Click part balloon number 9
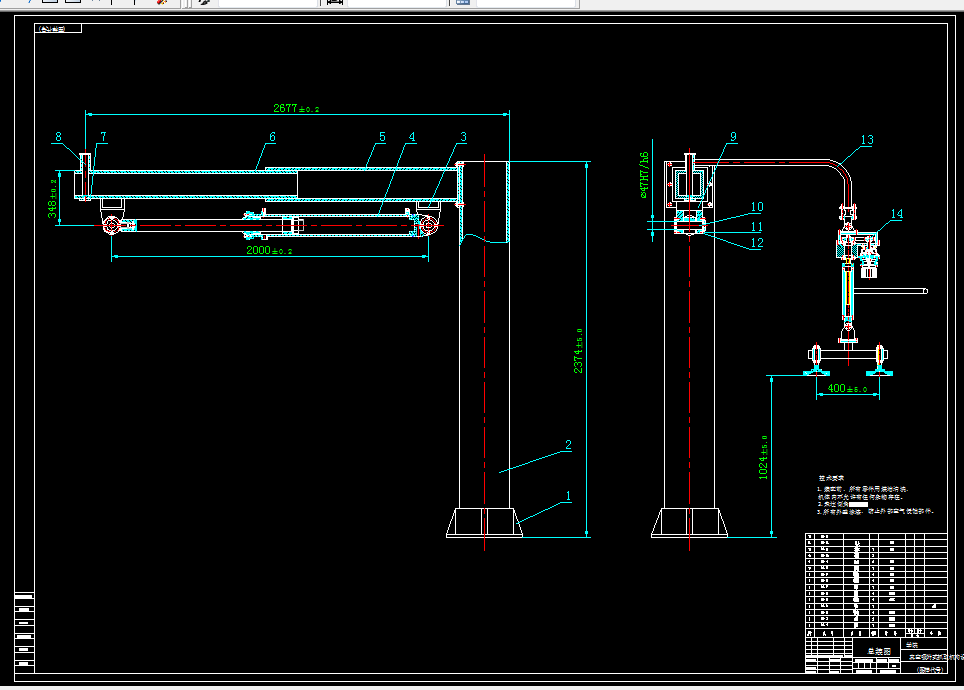 click(x=733, y=137)
